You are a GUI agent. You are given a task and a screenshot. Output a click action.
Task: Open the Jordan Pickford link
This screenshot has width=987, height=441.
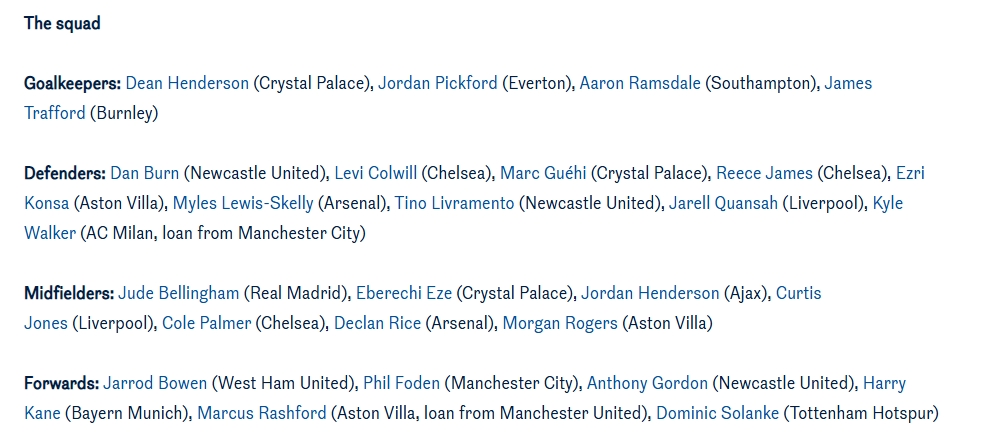tap(437, 83)
